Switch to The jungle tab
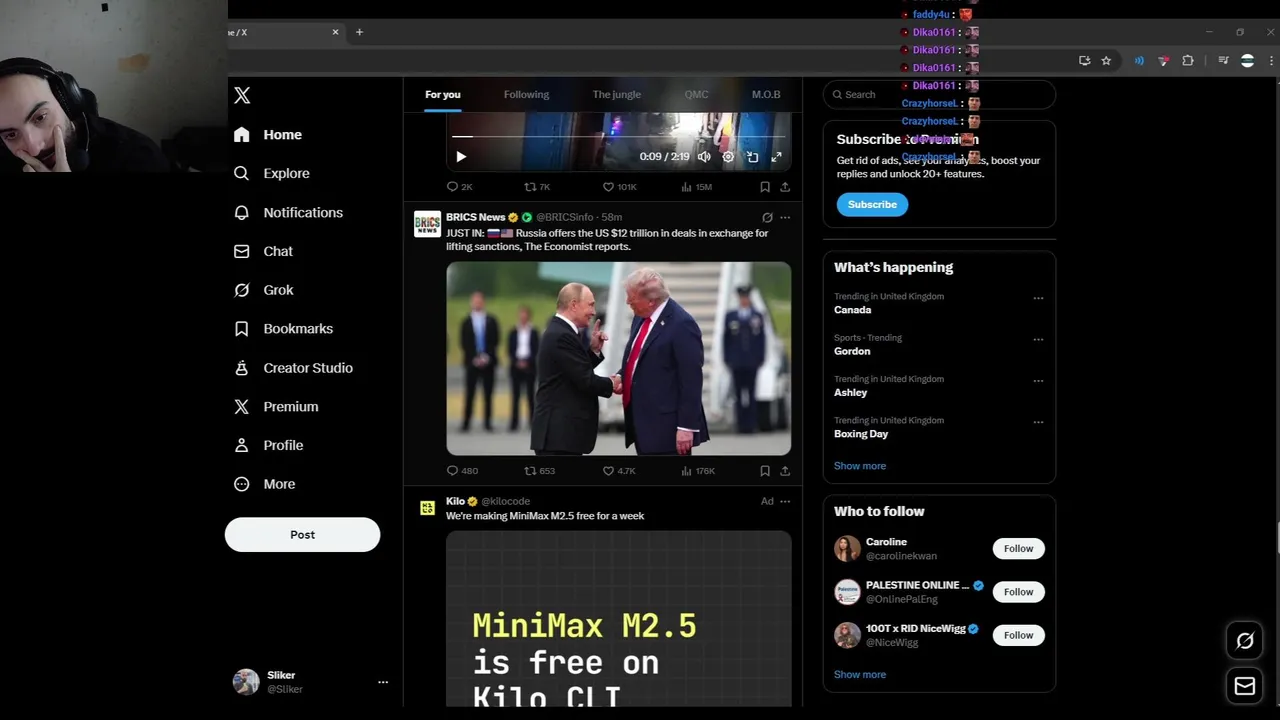Screen dimensions: 1280x720 tap(616, 94)
